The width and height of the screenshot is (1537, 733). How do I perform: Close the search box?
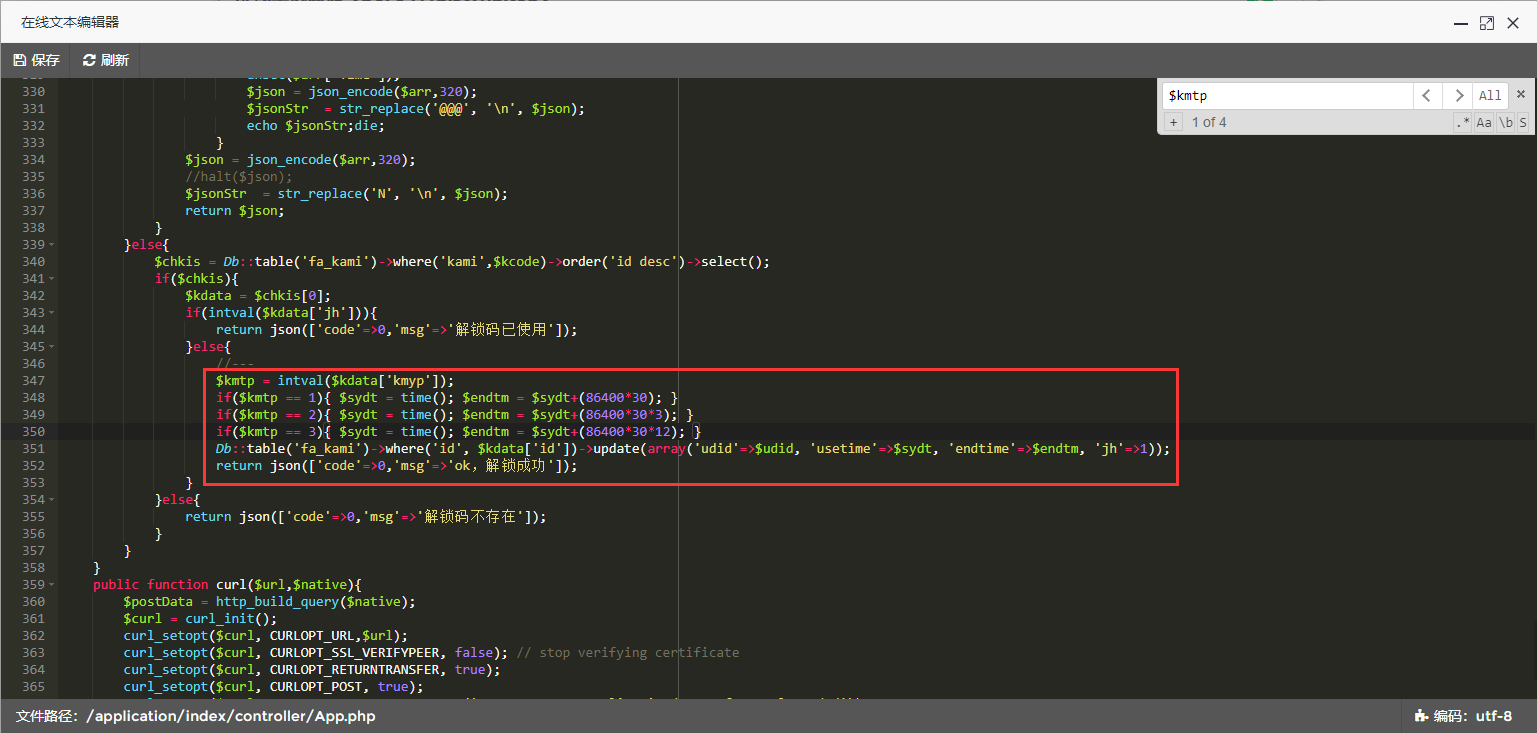[1521, 95]
